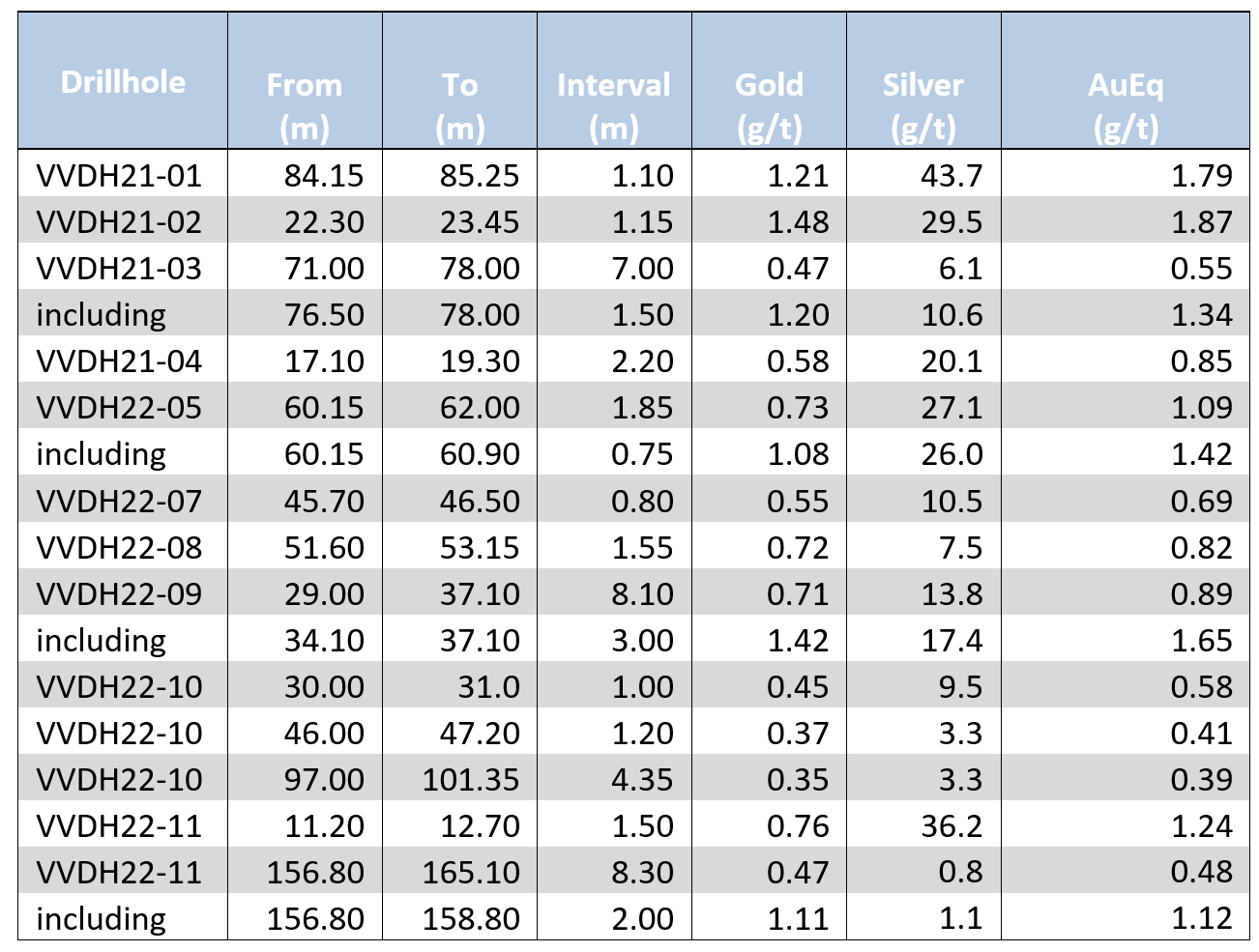Image resolution: width=1259 pixels, height=952 pixels.
Task: Click the From (m) column header
Action: point(305,104)
